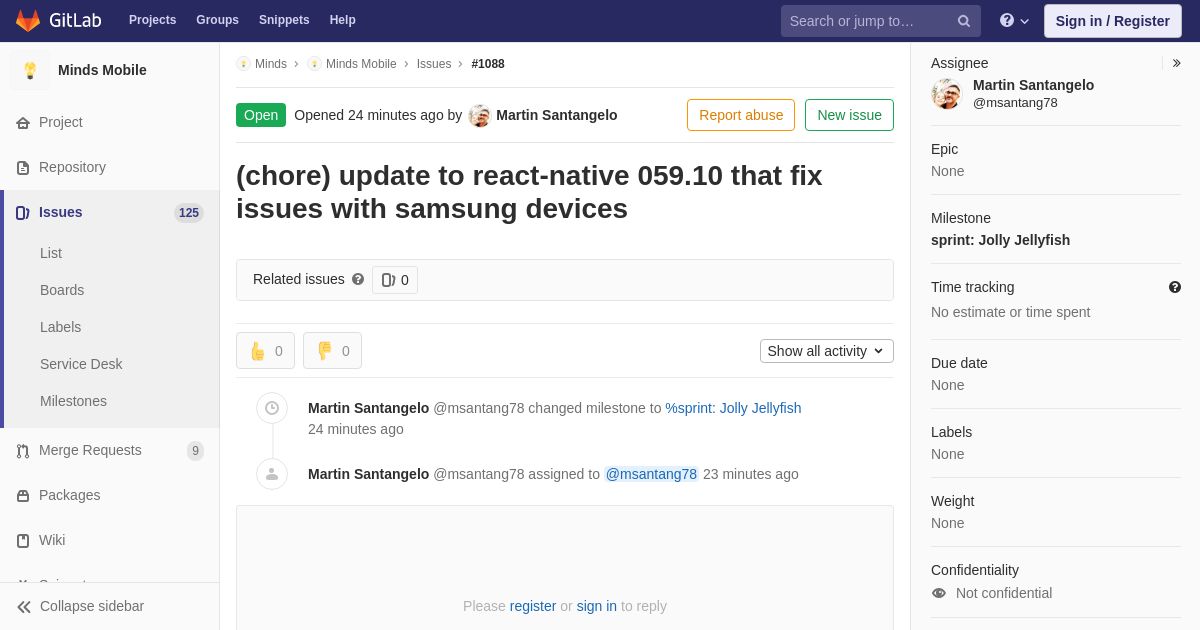This screenshot has height=630, width=1200.
Task: Click the Related issues help icon
Action: click(x=358, y=280)
